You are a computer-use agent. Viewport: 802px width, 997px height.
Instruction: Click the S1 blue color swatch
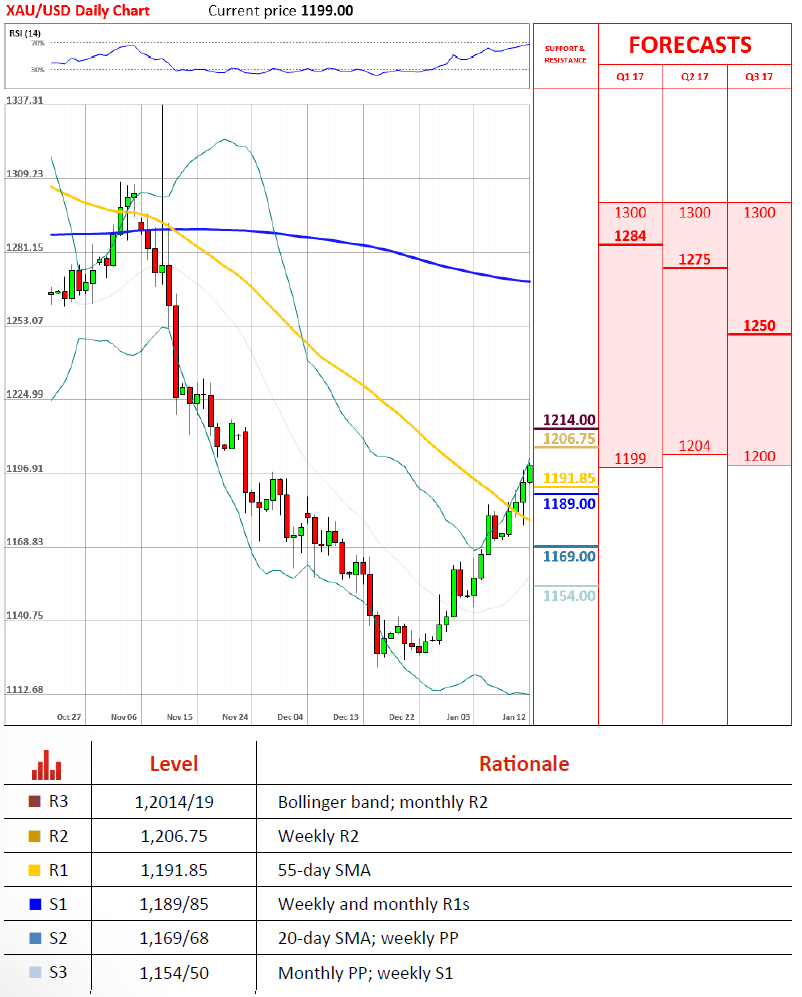35,904
